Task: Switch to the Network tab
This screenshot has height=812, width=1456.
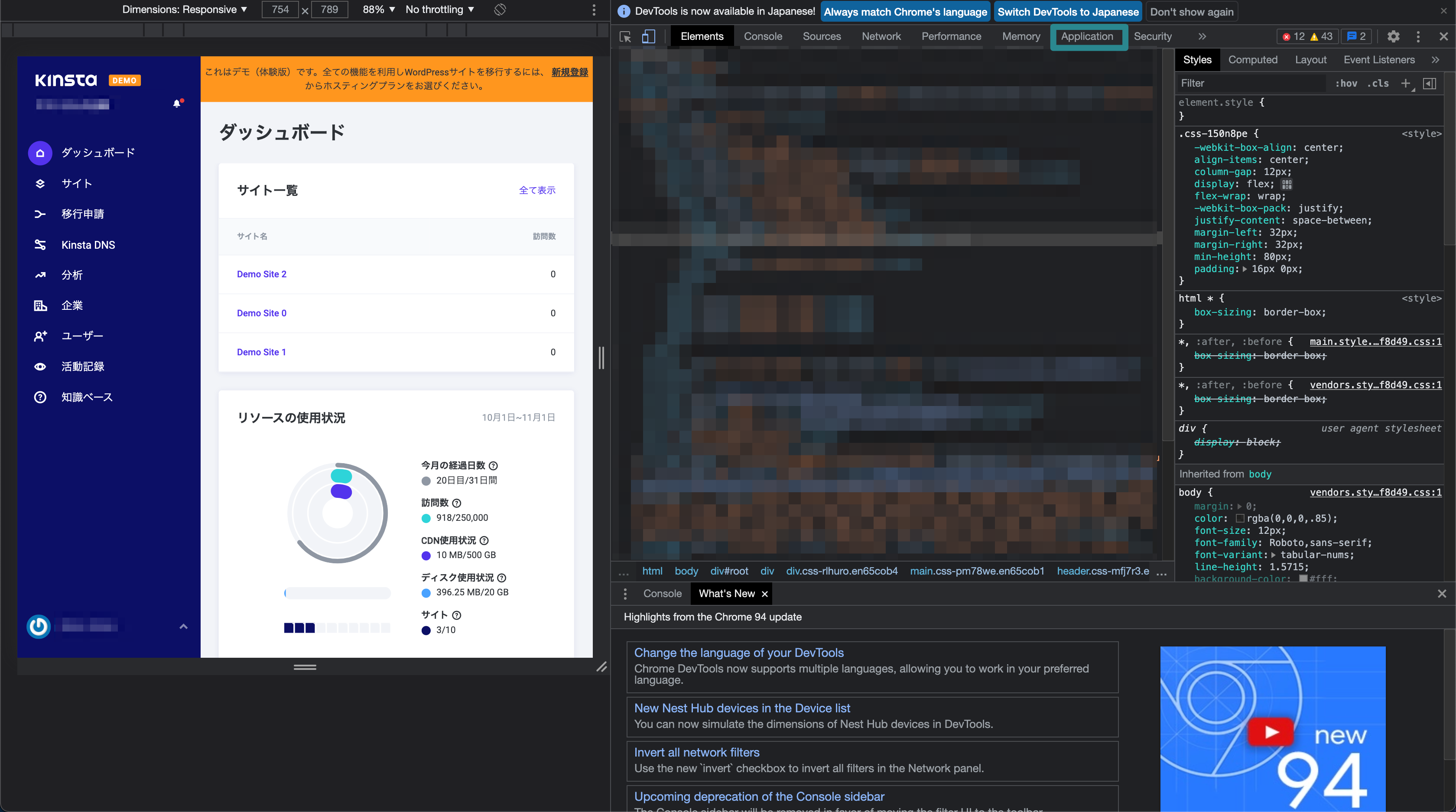Action: [x=881, y=37]
